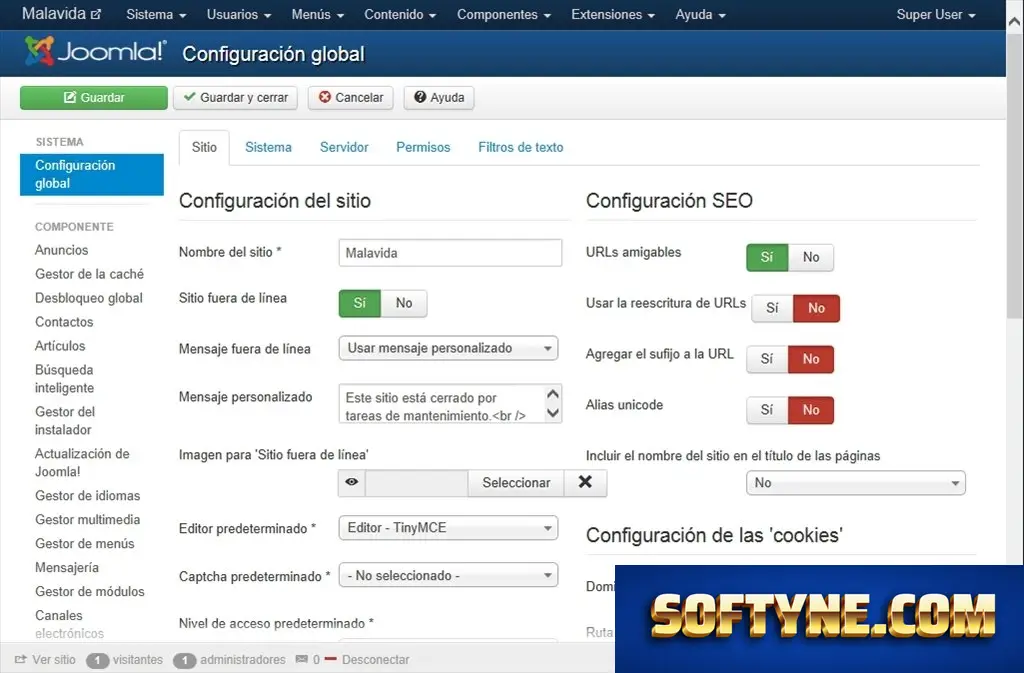Click the green Guardar button

pos(93,97)
